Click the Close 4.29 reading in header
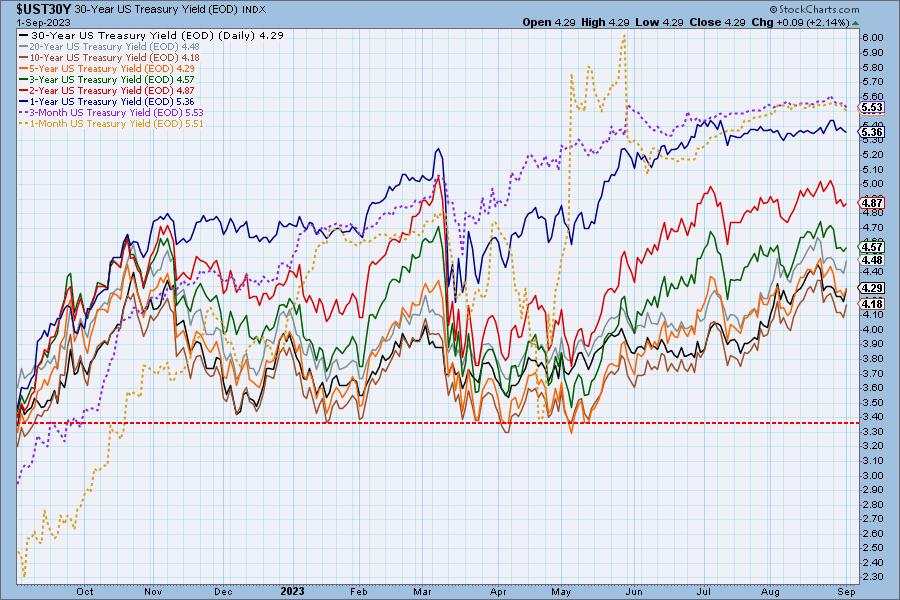This screenshot has height=600, width=900. [x=717, y=22]
